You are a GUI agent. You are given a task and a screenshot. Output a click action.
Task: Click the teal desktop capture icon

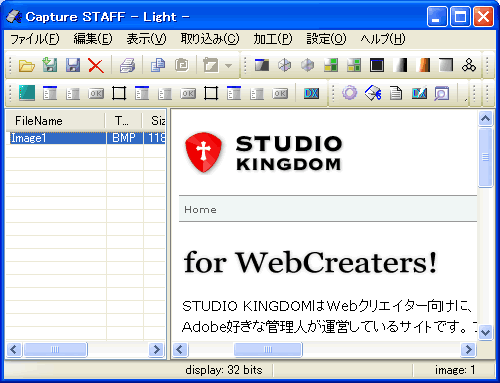pos(27,93)
